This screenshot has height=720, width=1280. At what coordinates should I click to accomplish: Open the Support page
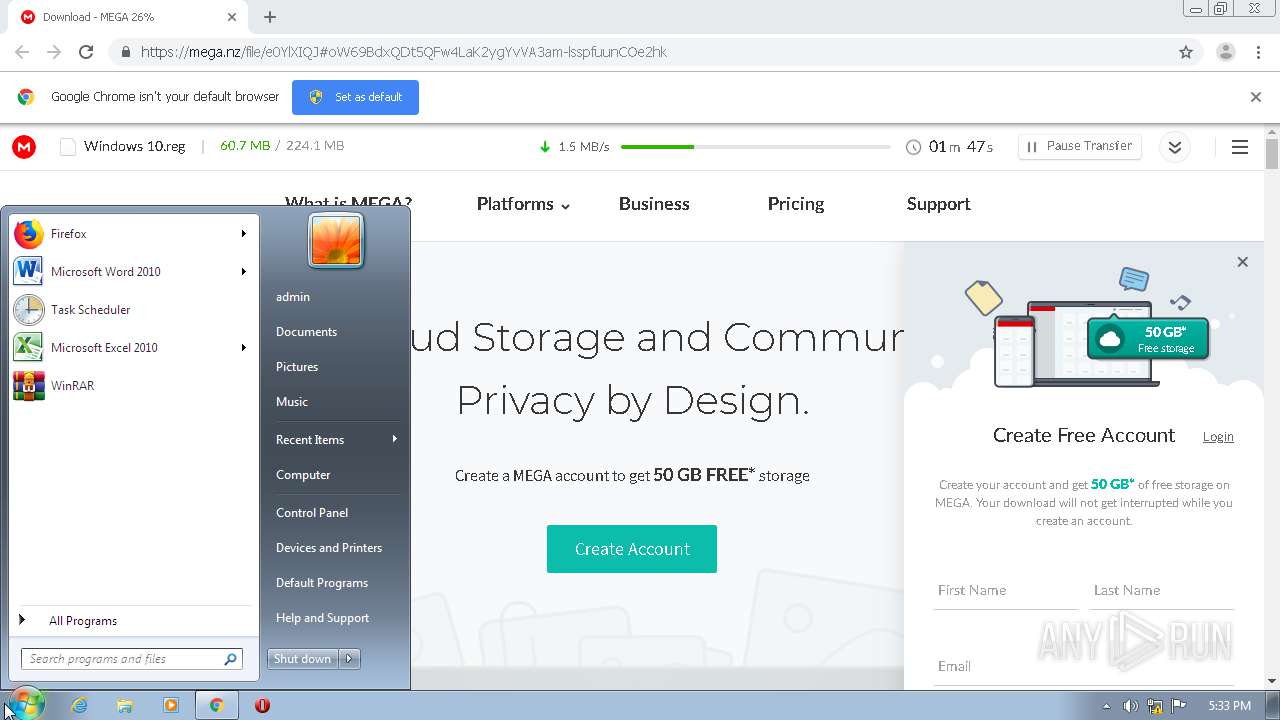[x=938, y=204]
